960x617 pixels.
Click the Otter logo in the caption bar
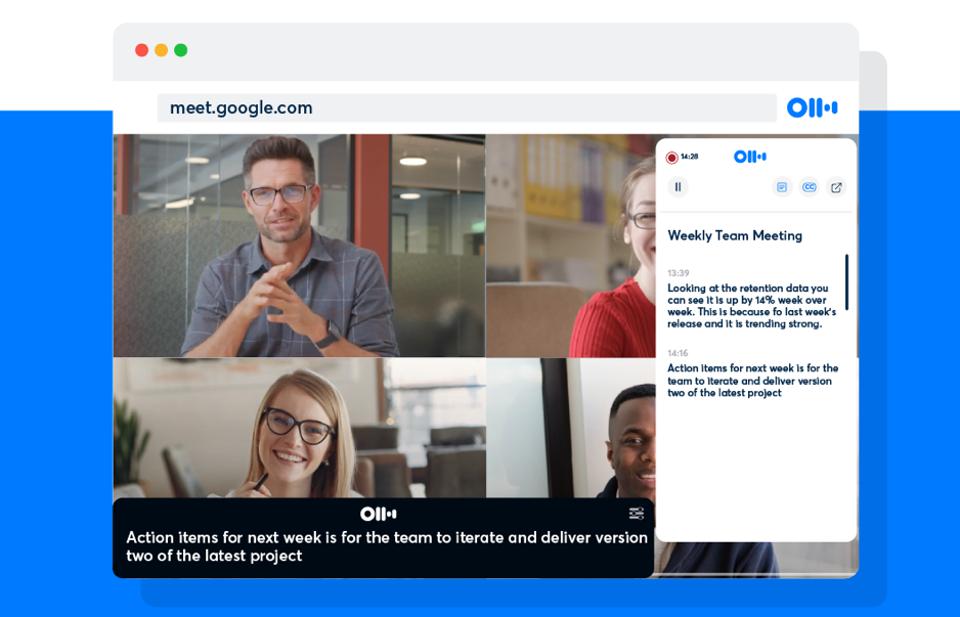(378, 514)
